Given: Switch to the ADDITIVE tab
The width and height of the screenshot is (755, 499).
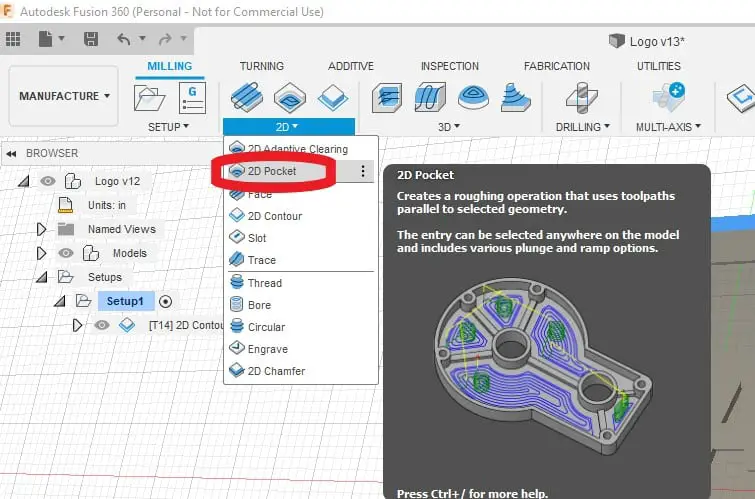Looking at the screenshot, I should (351, 66).
